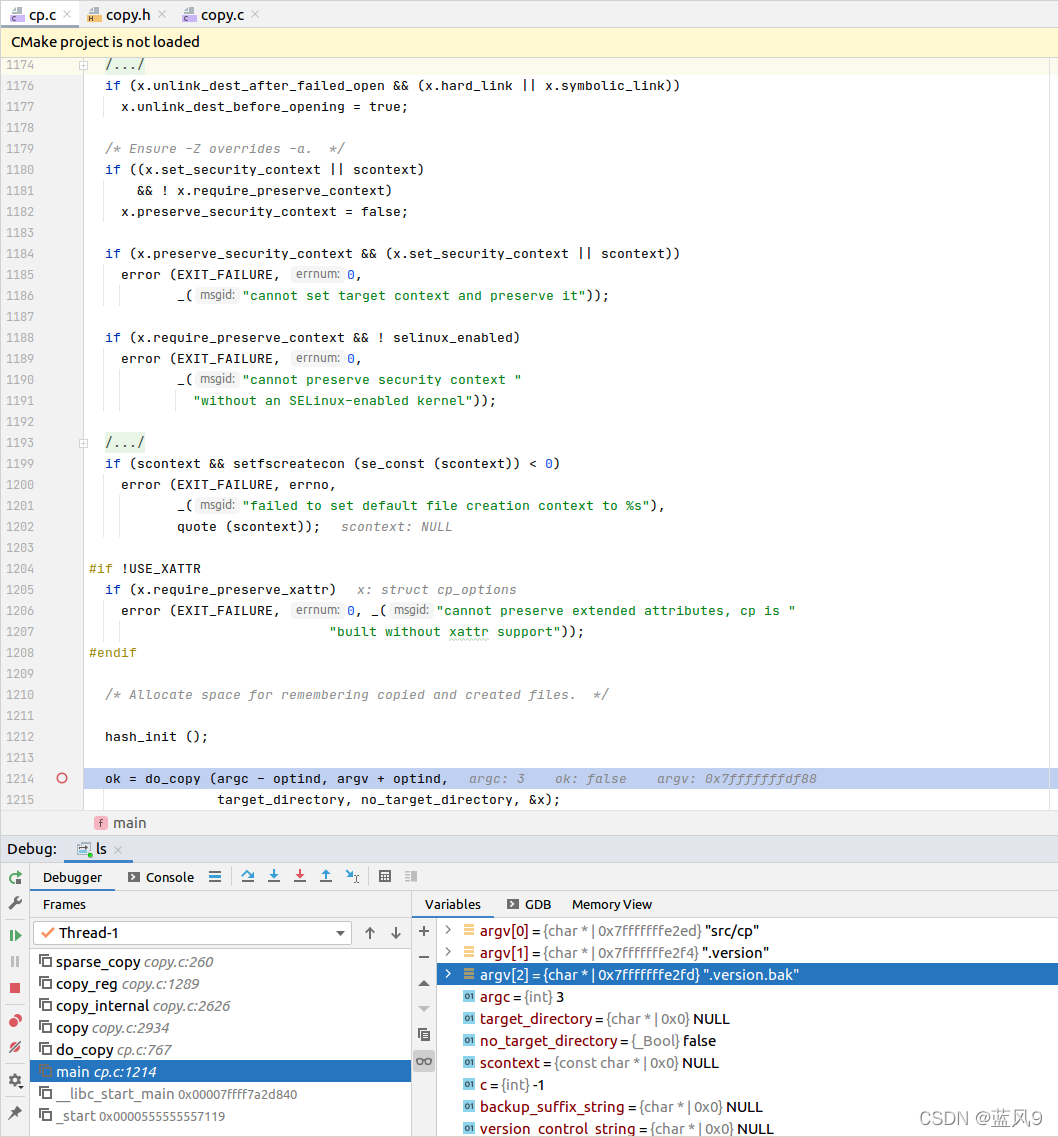
Task: Click the Step Over debugger icon
Action: point(248,877)
